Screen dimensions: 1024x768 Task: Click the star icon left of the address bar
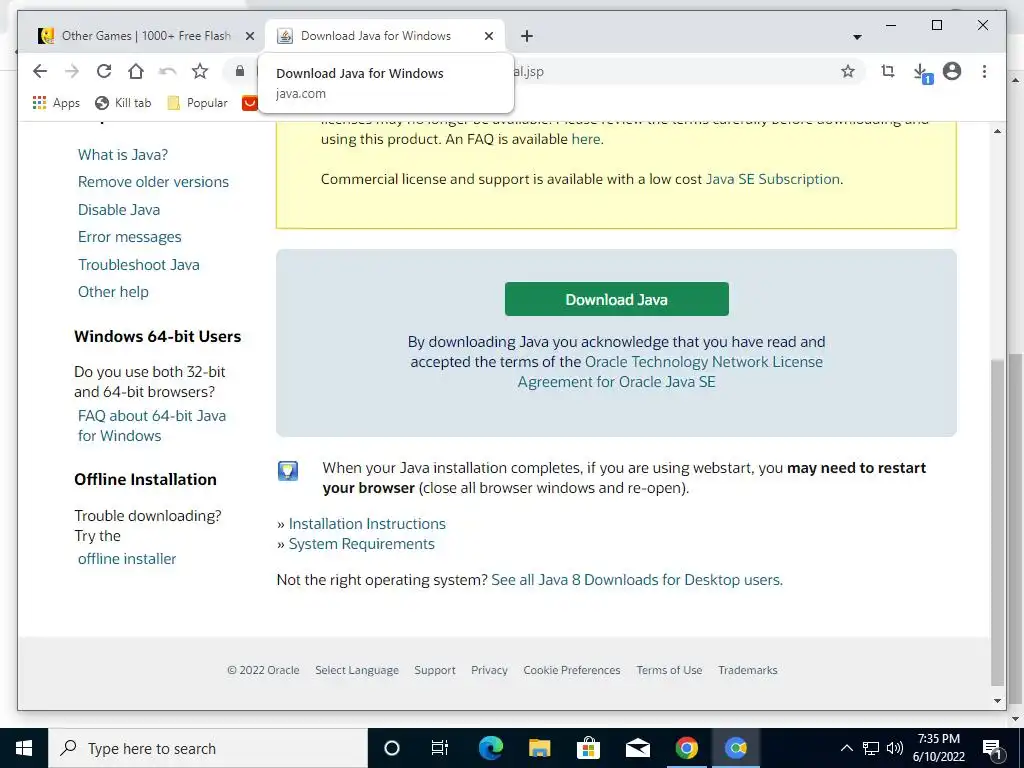(200, 71)
